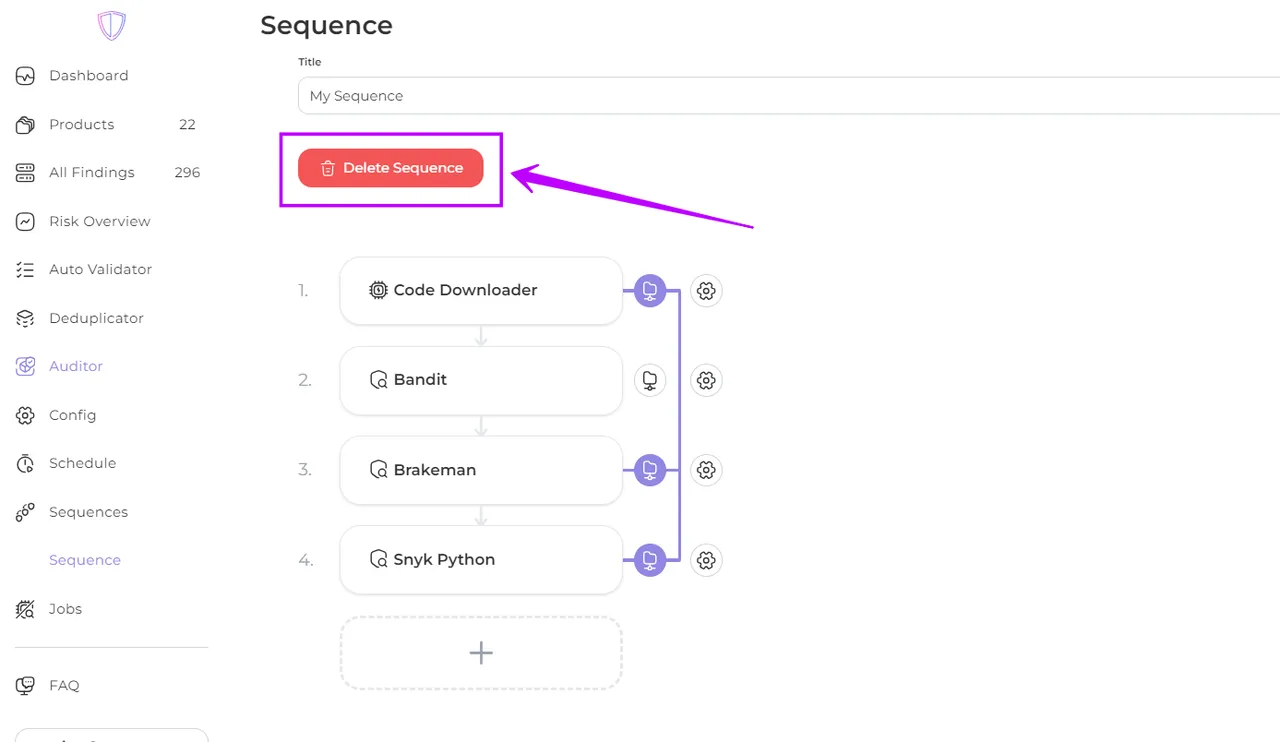
Task: Open settings gear for Brakeman step
Action: coord(706,470)
